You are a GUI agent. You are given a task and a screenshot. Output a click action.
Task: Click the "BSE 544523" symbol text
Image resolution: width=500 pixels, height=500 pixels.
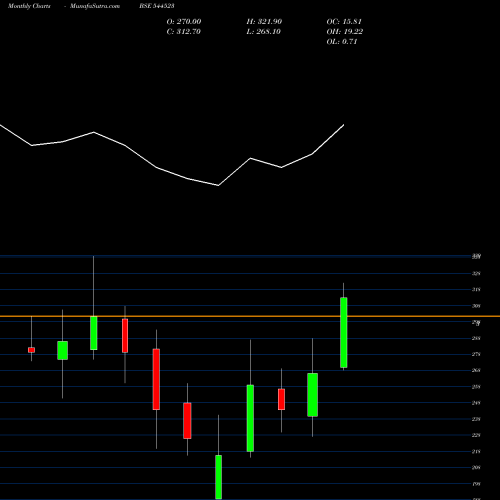pos(157,6)
